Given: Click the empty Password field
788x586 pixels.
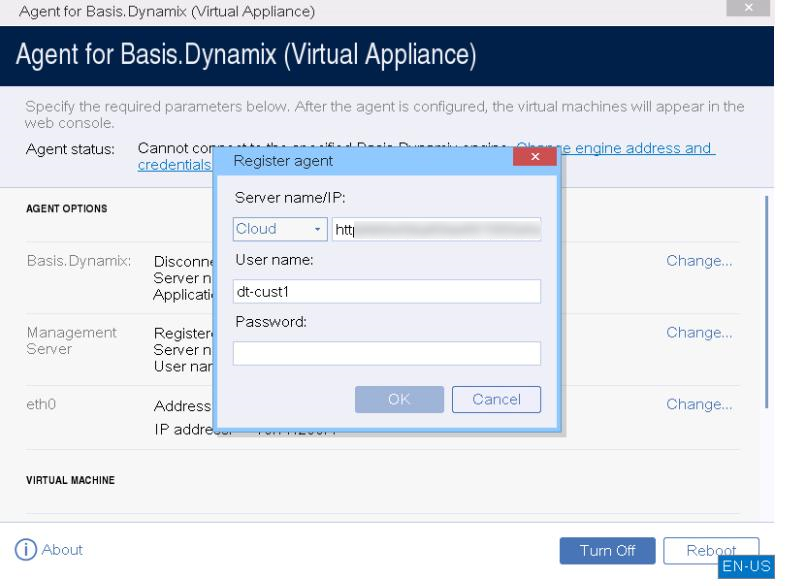Looking at the screenshot, I should tap(386, 353).
